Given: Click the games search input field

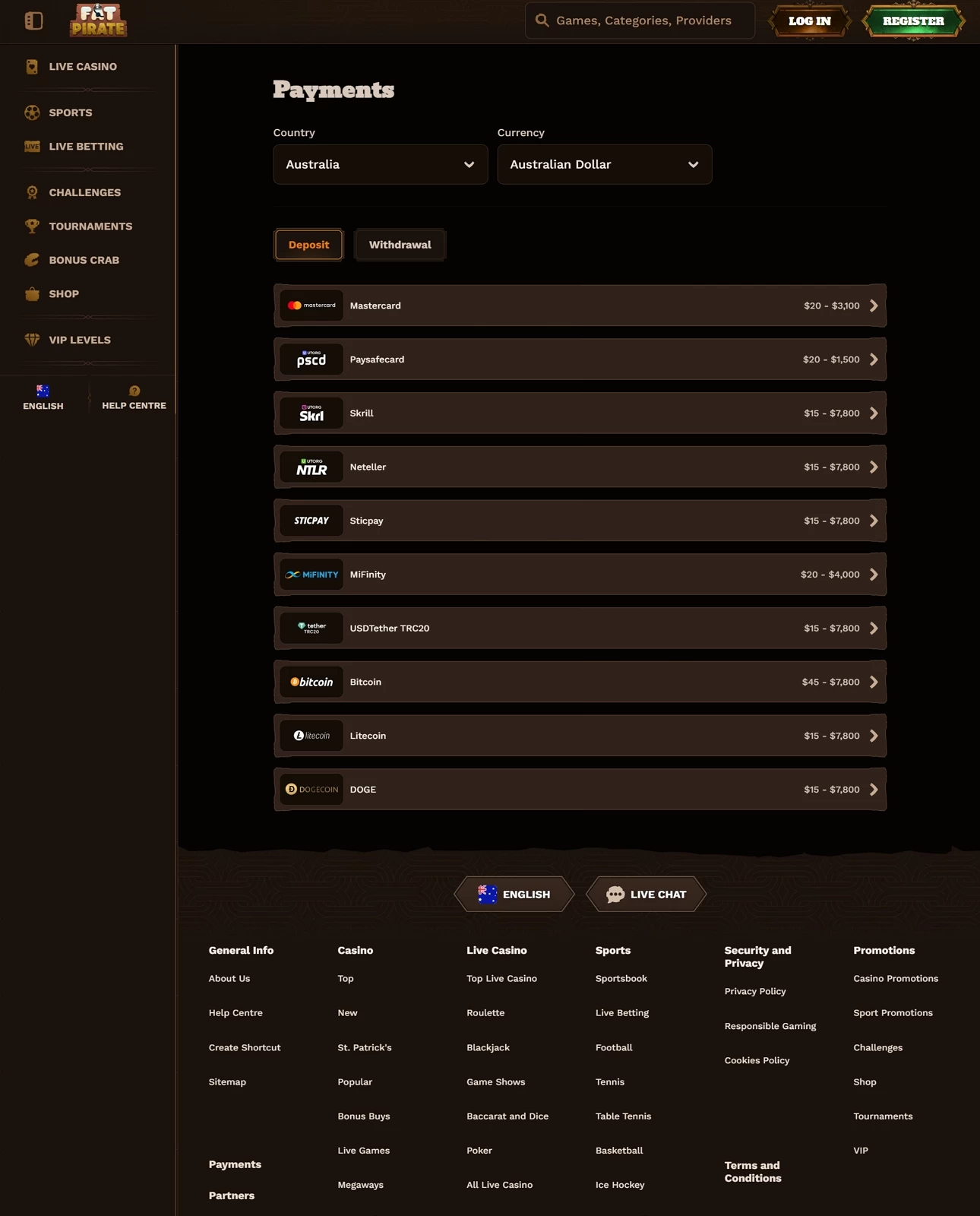Looking at the screenshot, I should (x=640, y=21).
